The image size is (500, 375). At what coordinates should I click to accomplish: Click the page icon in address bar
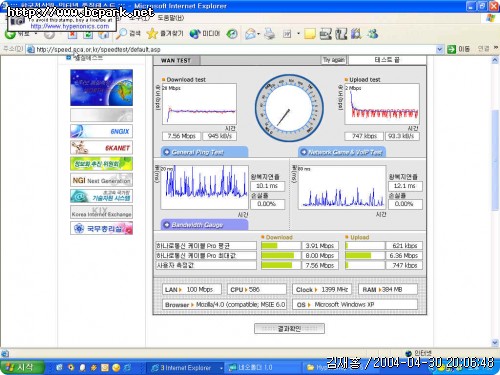pos(31,49)
